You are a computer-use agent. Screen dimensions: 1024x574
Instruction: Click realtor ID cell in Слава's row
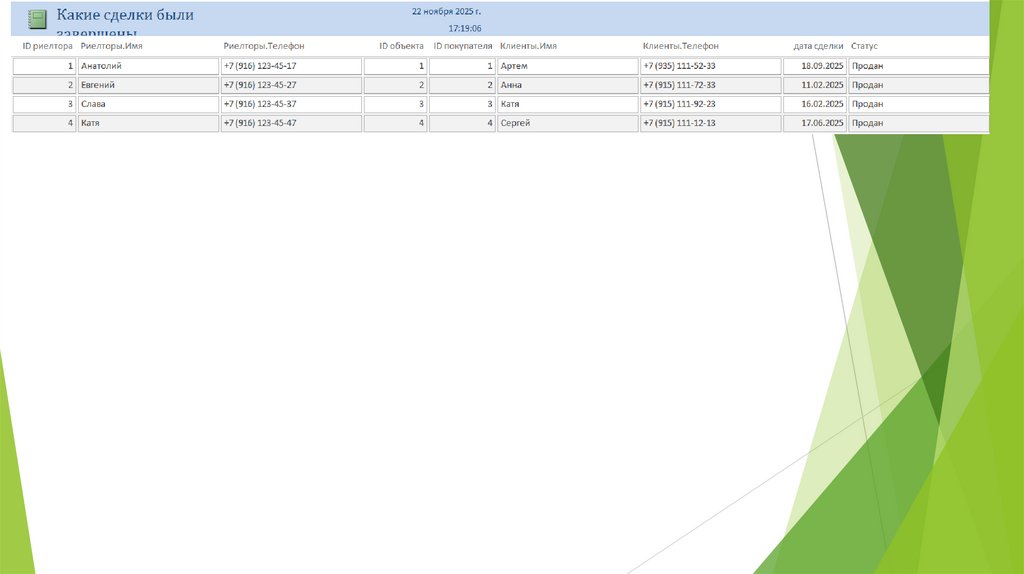(x=44, y=104)
